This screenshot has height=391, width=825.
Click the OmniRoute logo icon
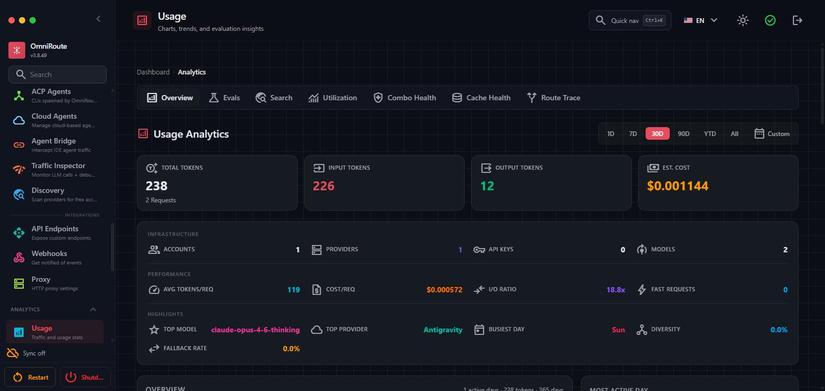(x=16, y=50)
